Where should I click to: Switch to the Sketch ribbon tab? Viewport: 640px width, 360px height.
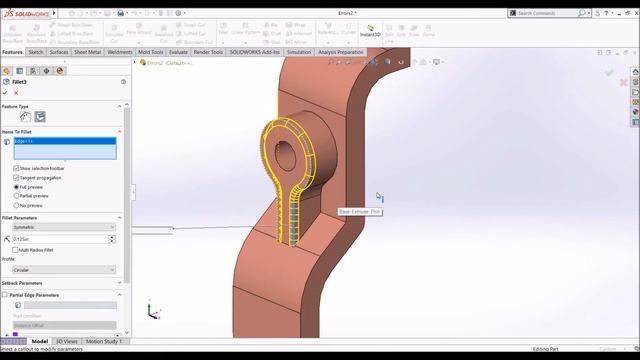36,52
